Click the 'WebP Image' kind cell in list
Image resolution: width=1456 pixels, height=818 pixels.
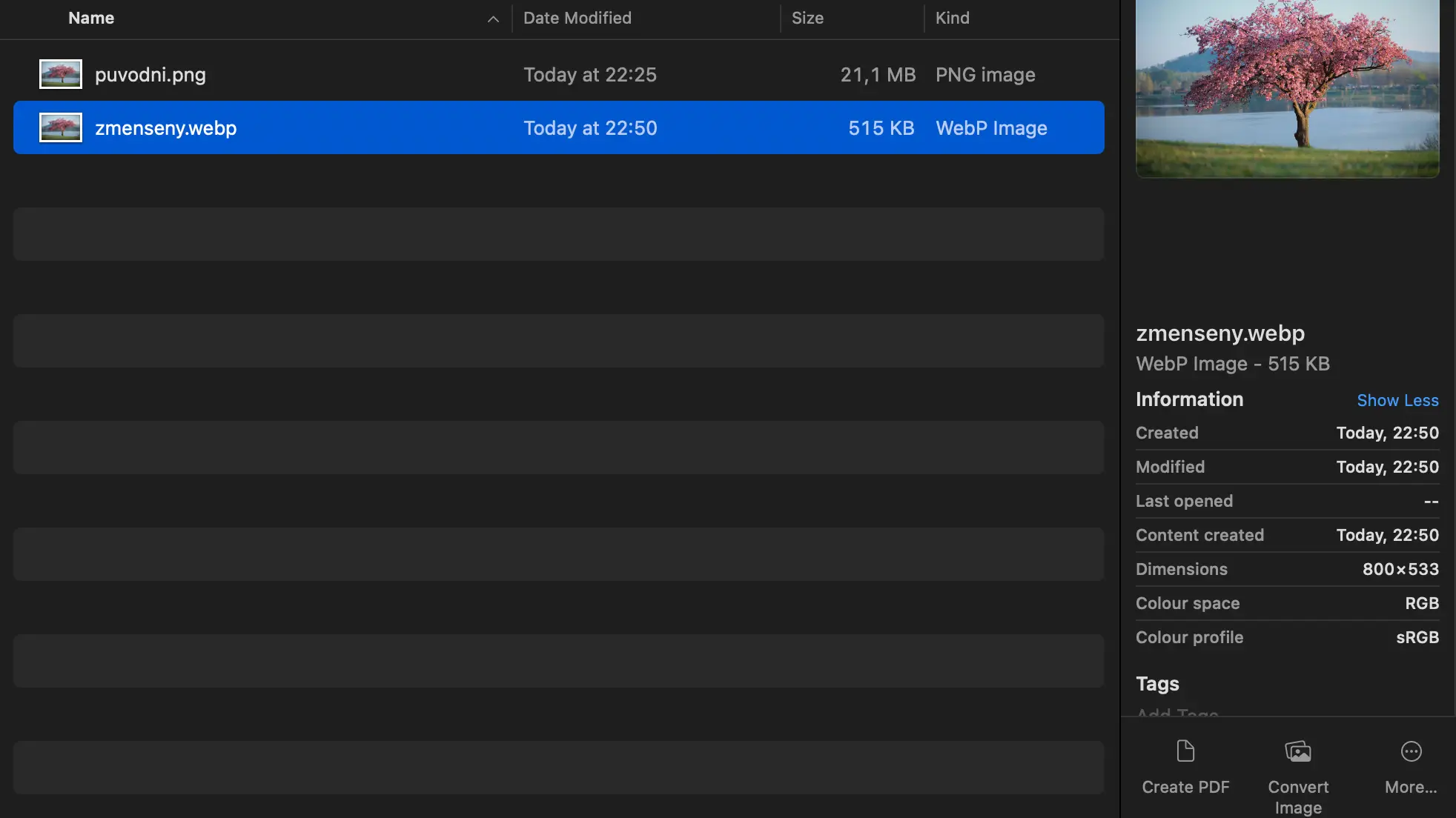[991, 128]
